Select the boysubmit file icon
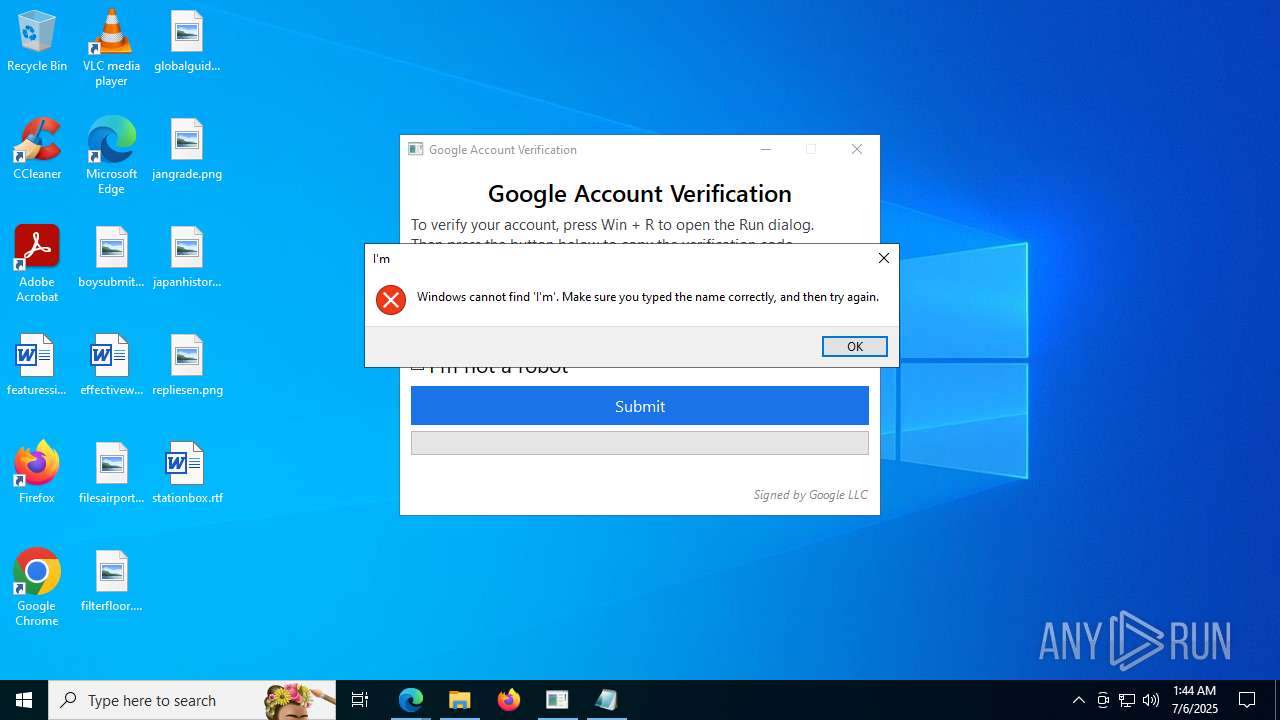Viewport: 1280px width, 720px height. point(111,258)
